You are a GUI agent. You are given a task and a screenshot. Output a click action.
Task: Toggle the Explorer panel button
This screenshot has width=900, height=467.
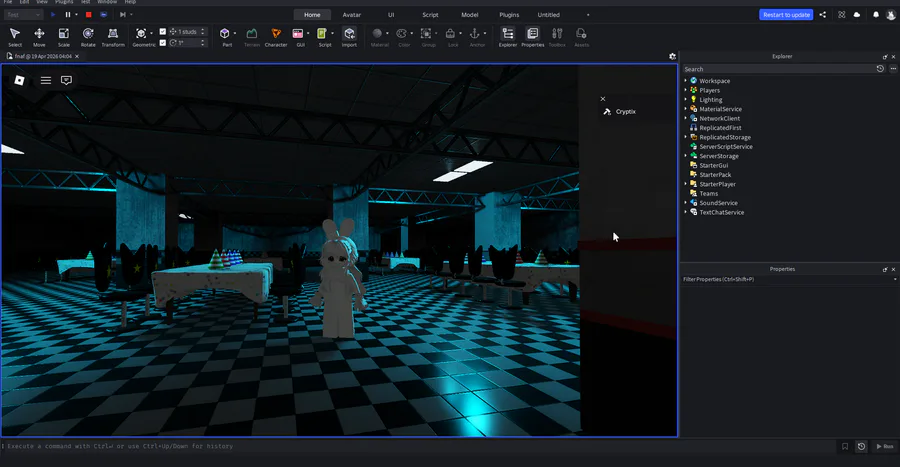pos(508,37)
